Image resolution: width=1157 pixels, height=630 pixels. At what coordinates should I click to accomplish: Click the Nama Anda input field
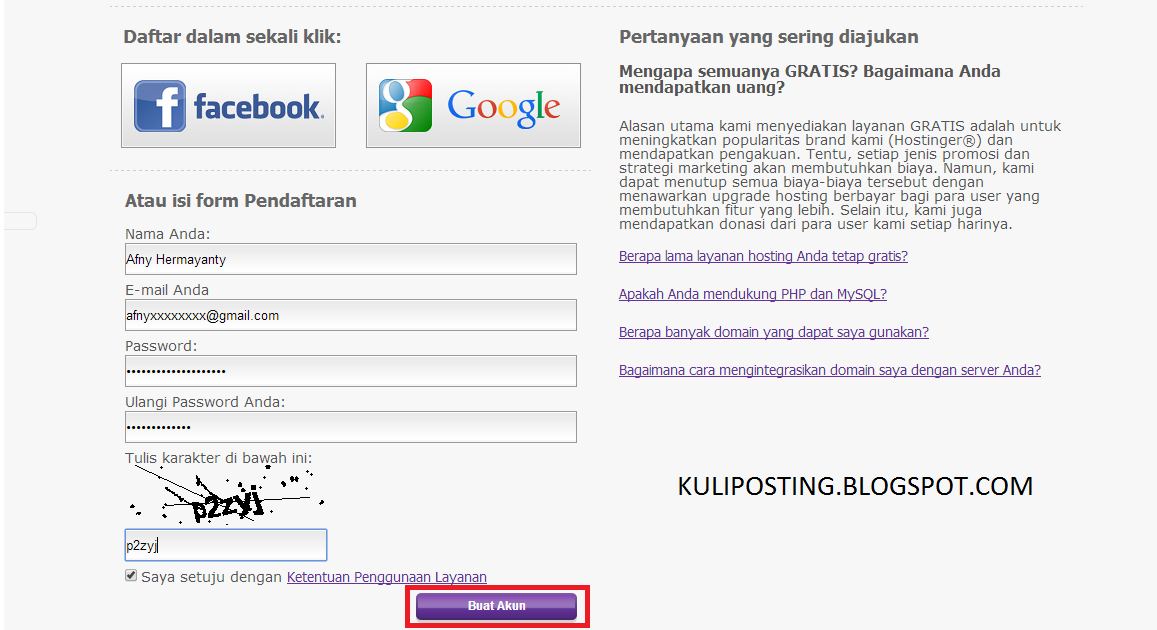(x=350, y=259)
